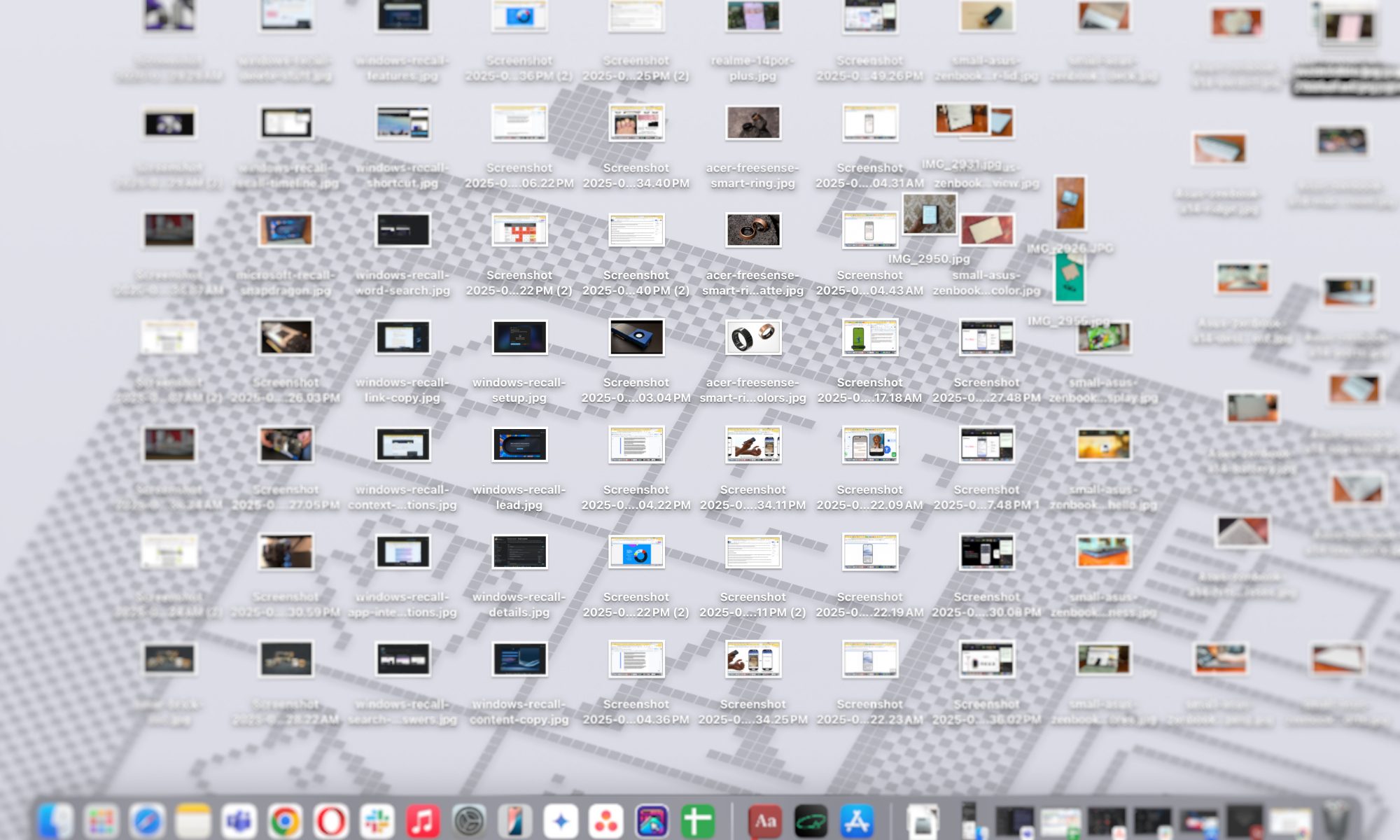This screenshot has width=1400, height=840.
Task: Open Launchpad in the Dock
Action: click(101, 820)
